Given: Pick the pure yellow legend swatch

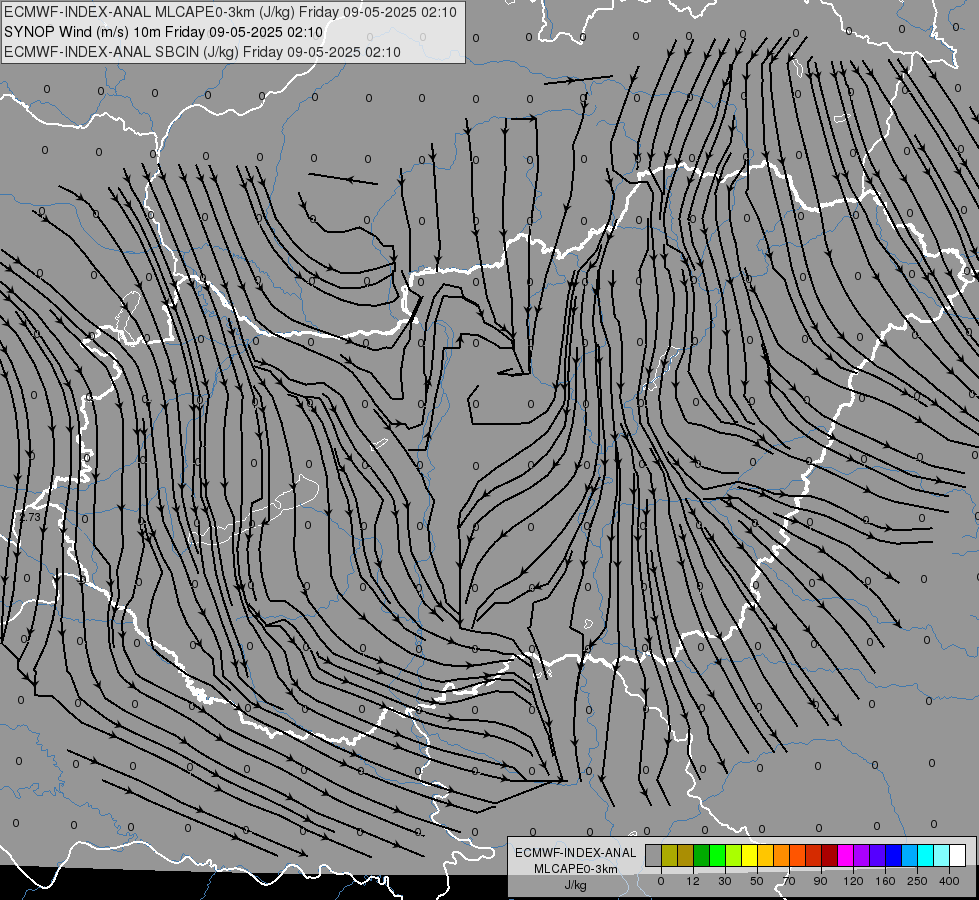Looking at the screenshot, I should [749, 856].
